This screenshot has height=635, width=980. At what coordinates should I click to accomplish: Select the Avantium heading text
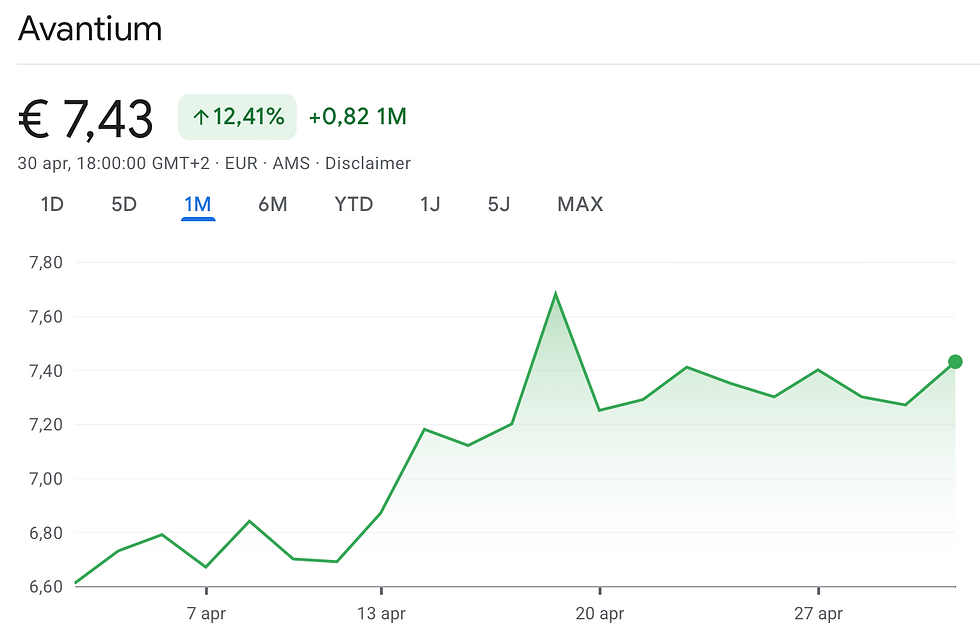pos(90,29)
